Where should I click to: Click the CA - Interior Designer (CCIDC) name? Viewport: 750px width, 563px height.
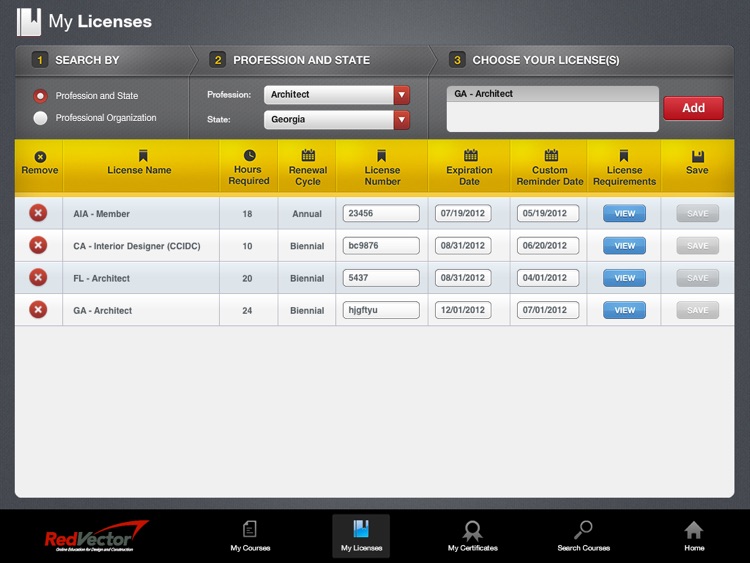(x=137, y=246)
